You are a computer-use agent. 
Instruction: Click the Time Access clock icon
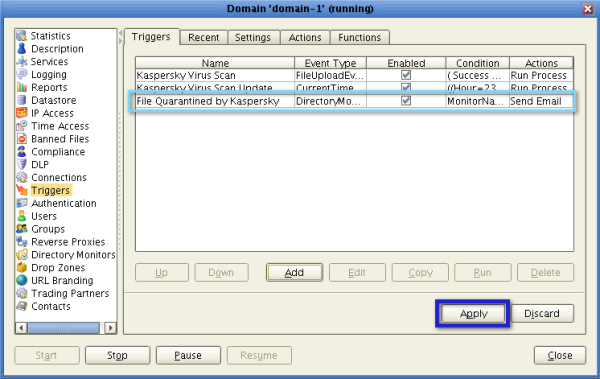[x=22, y=126]
